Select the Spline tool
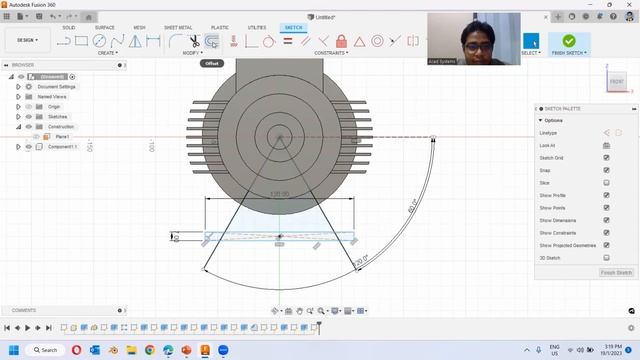 117,41
